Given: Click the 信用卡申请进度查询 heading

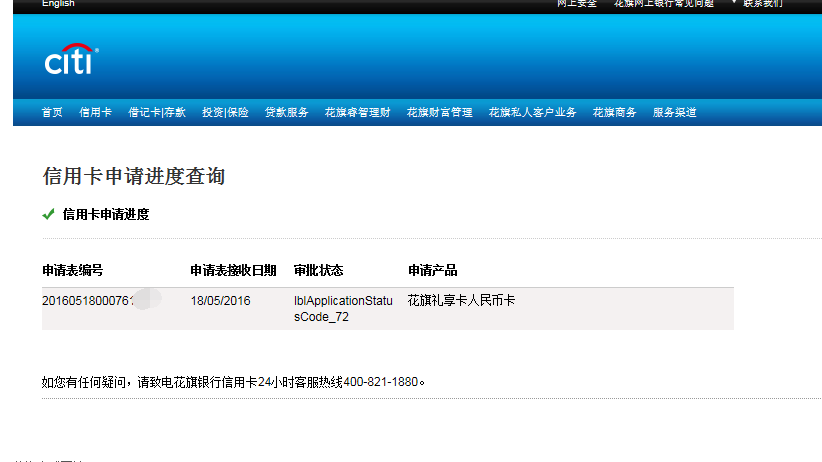Looking at the screenshot, I should tap(134, 176).
